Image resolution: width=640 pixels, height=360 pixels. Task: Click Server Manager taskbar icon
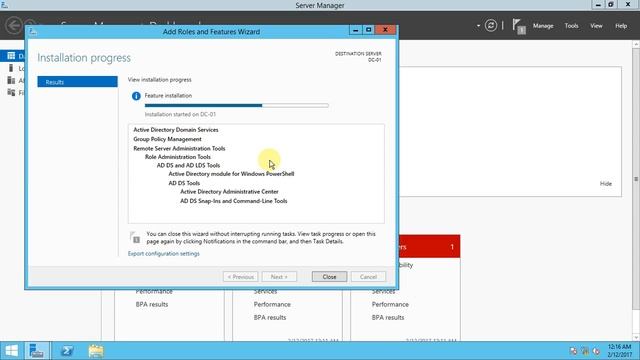pyautogui.click(x=37, y=351)
